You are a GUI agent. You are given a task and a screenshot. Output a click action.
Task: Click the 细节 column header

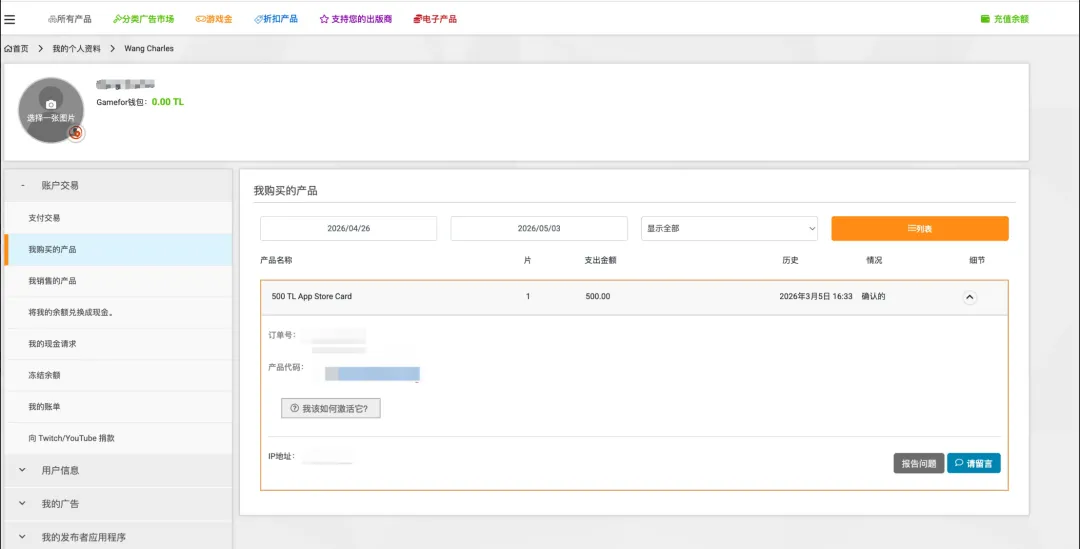pos(977,260)
